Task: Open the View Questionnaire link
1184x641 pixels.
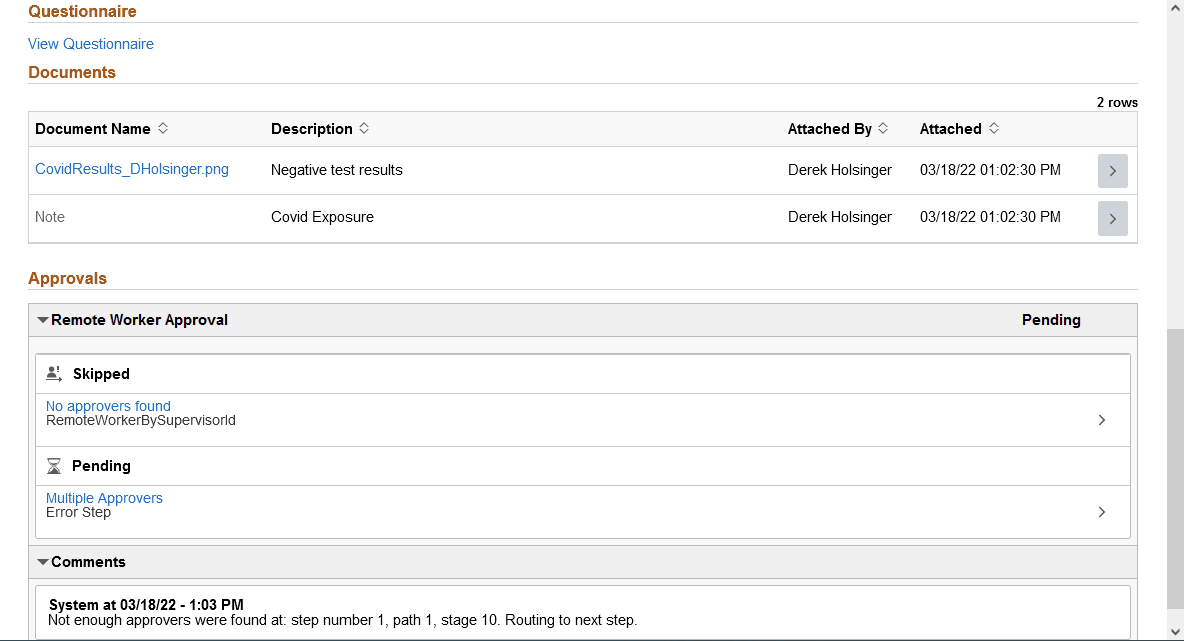Action: (91, 43)
